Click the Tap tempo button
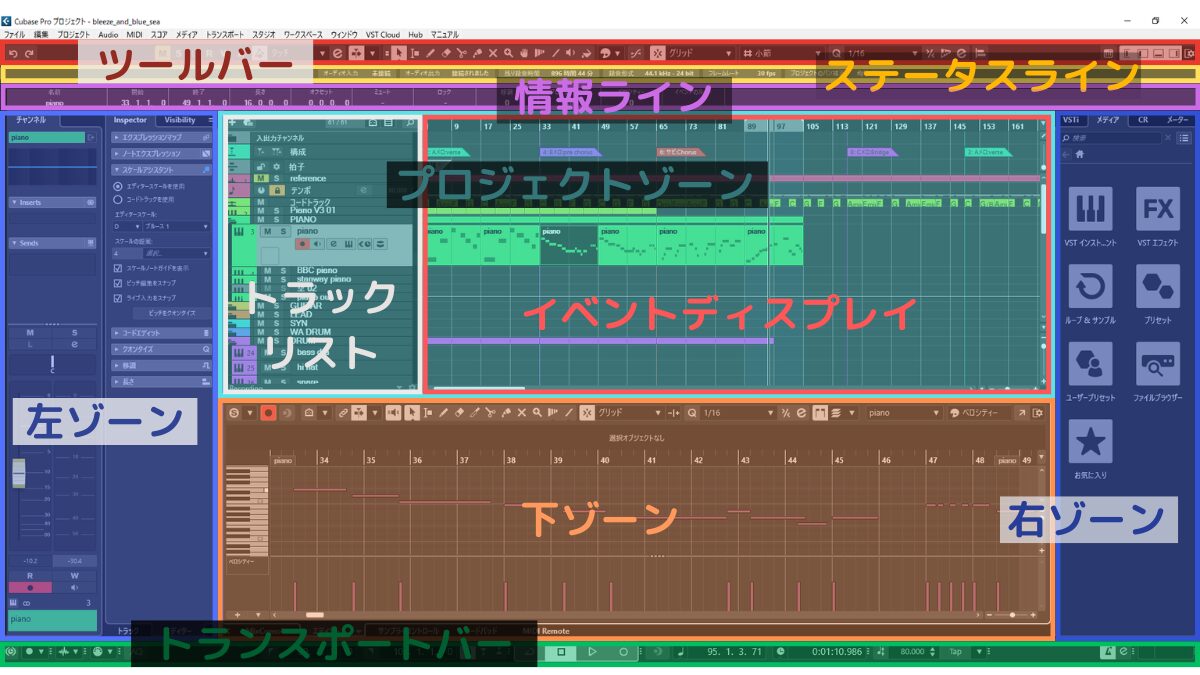 955,652
